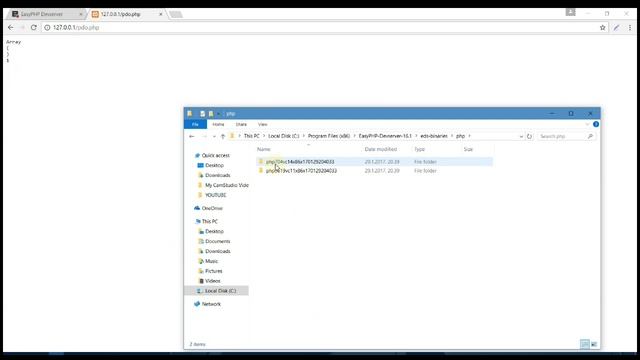
Task: Sort files by the Type column
Action: 420,149
